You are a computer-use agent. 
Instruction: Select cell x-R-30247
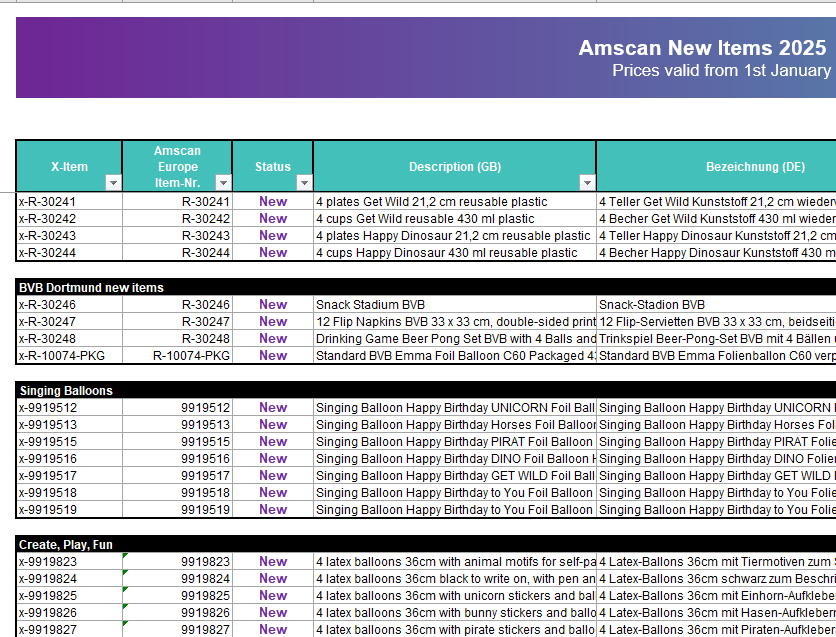[x=69, y=321]
